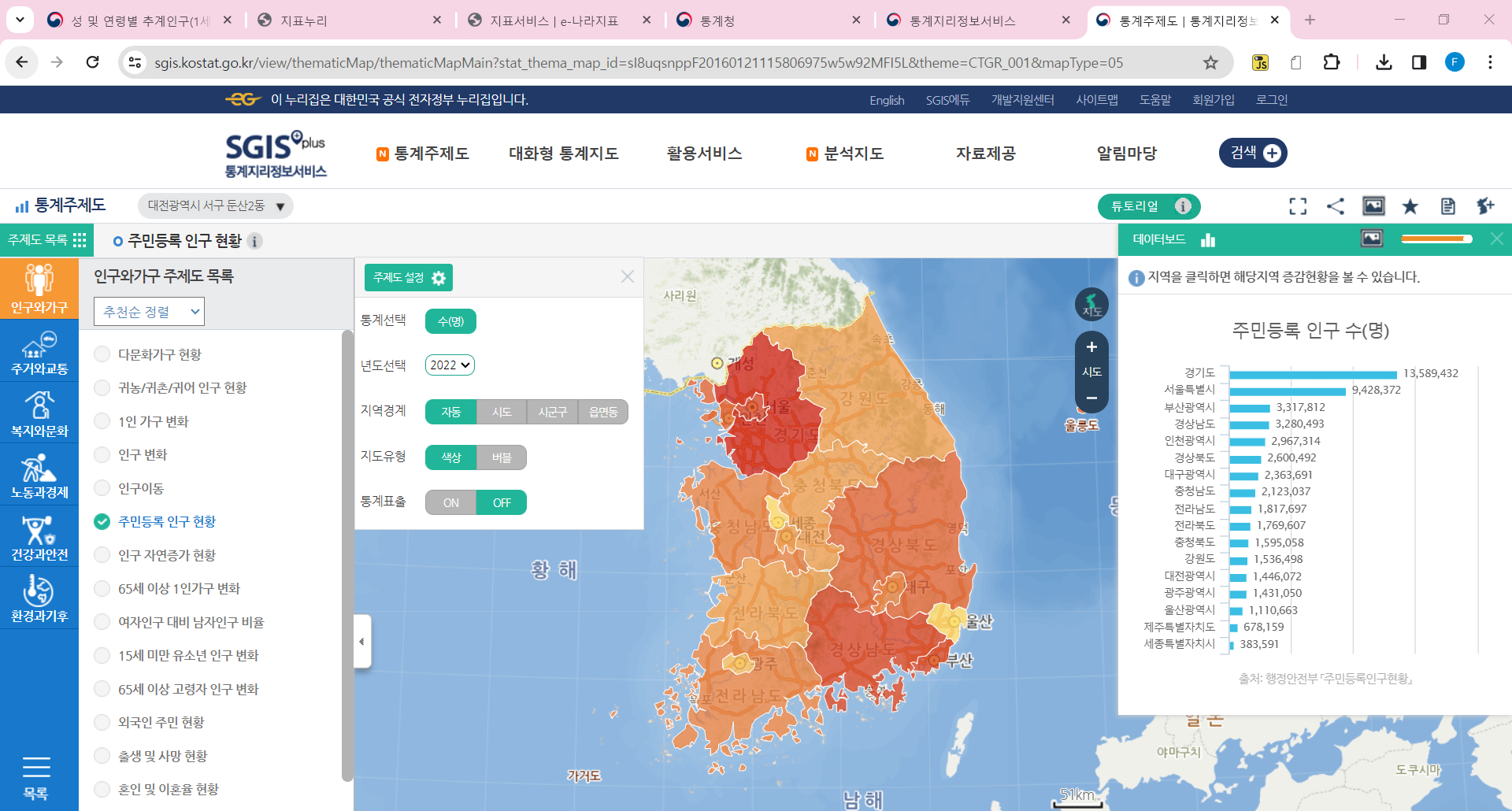Enter fullscreen map view icon

click(x=1298, y=206)
